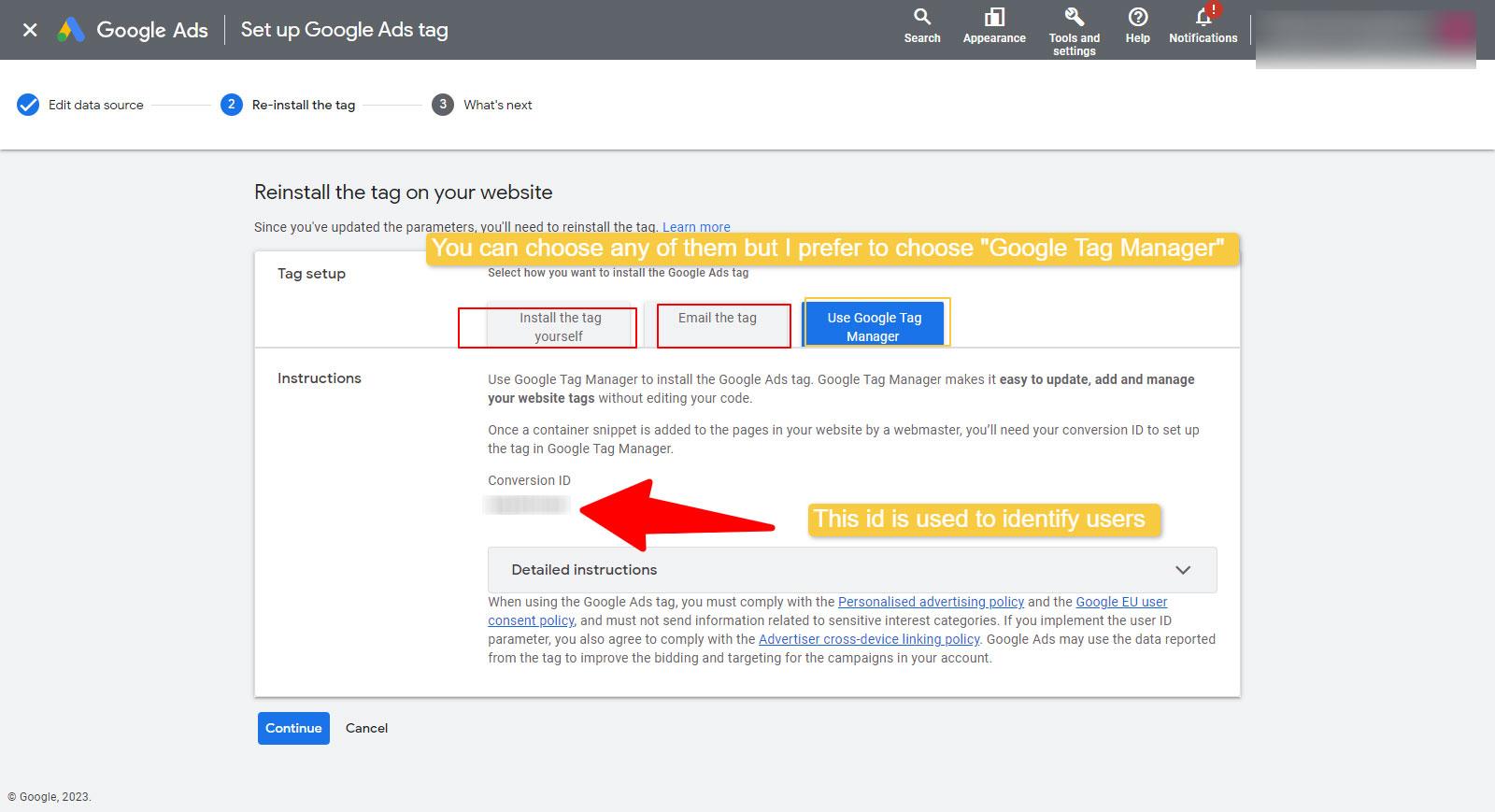
Task: Open Google EU user consent policy link
Action: 1120,602
